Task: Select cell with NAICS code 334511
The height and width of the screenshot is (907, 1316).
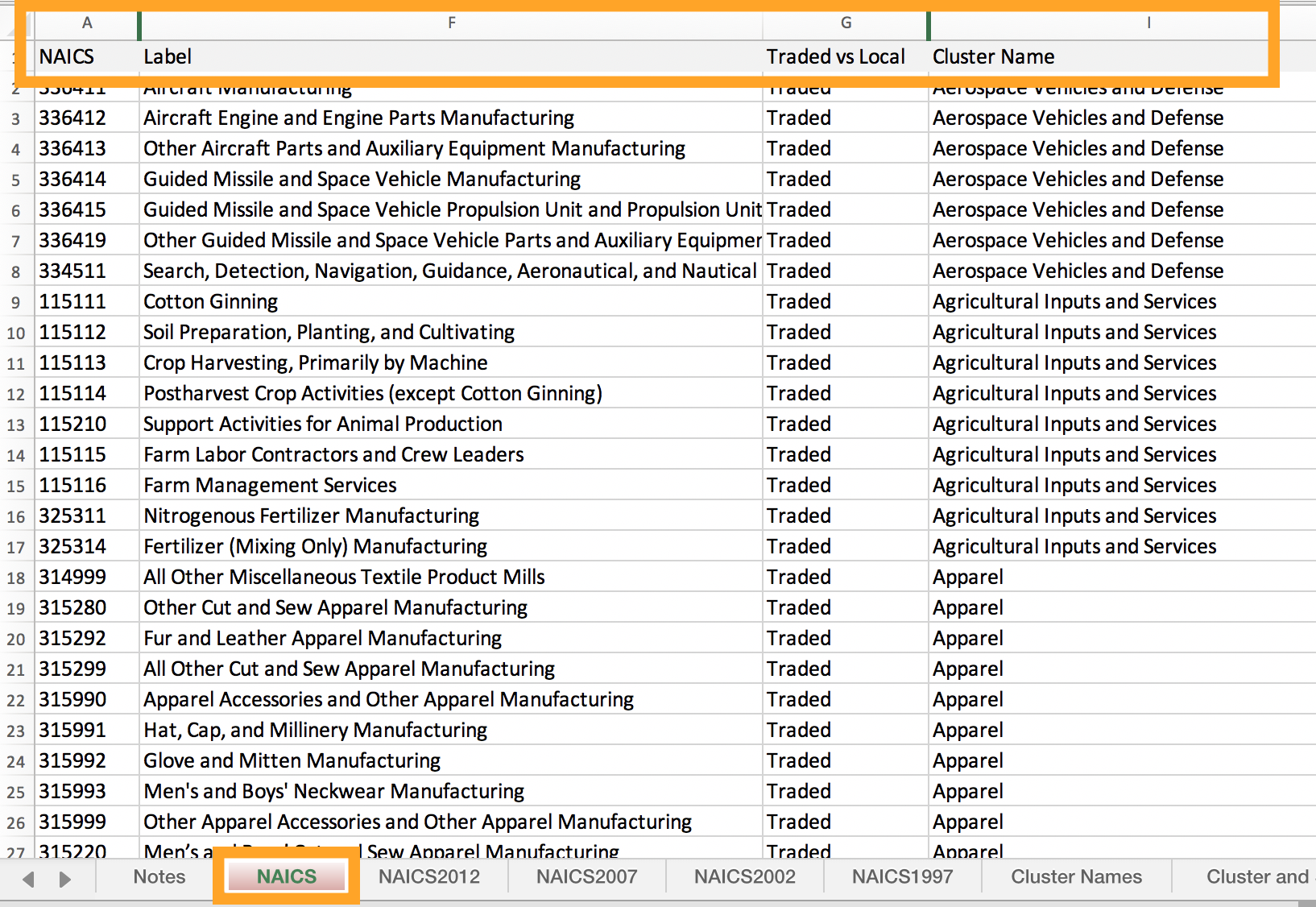Action: coord(87,271)
